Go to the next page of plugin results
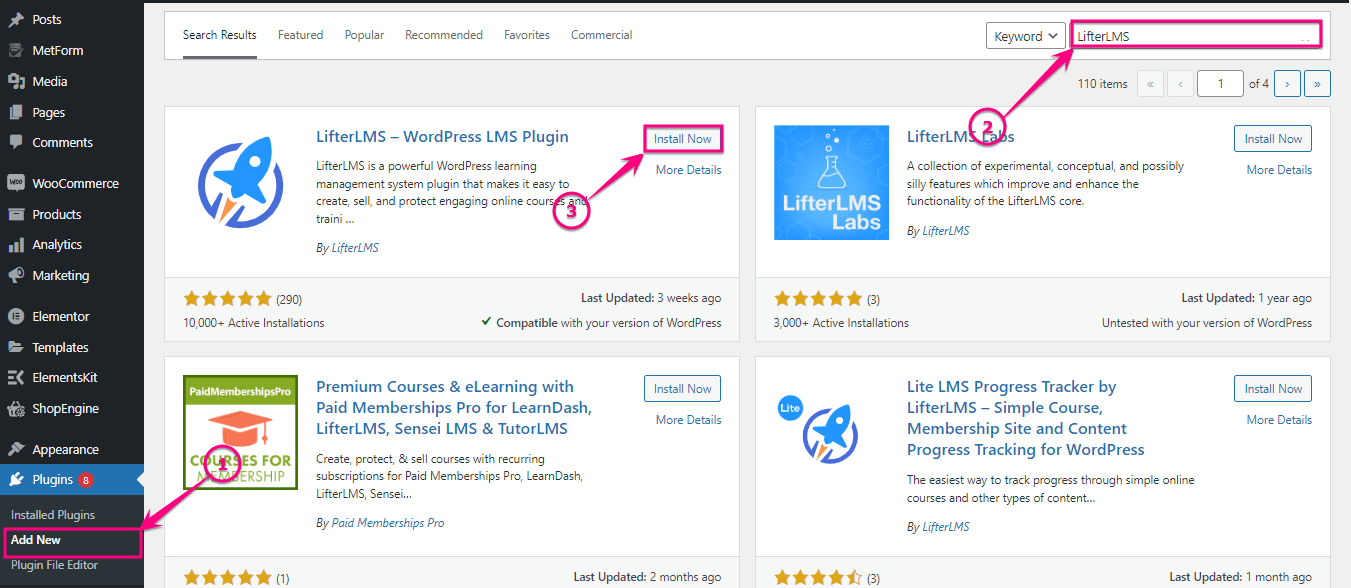 pos(1287,83)
